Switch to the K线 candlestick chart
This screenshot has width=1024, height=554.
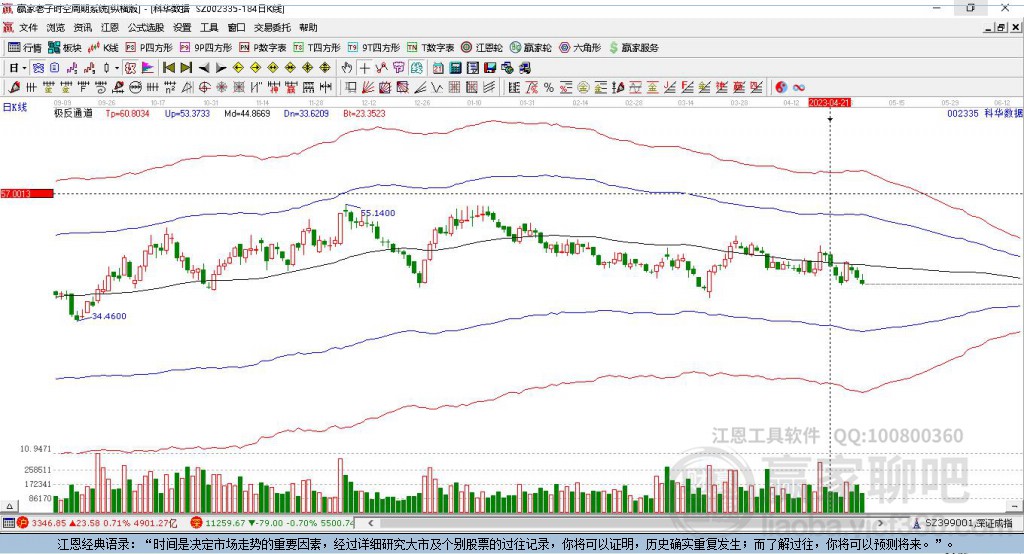pyautogui.click(x=103, y=48)
